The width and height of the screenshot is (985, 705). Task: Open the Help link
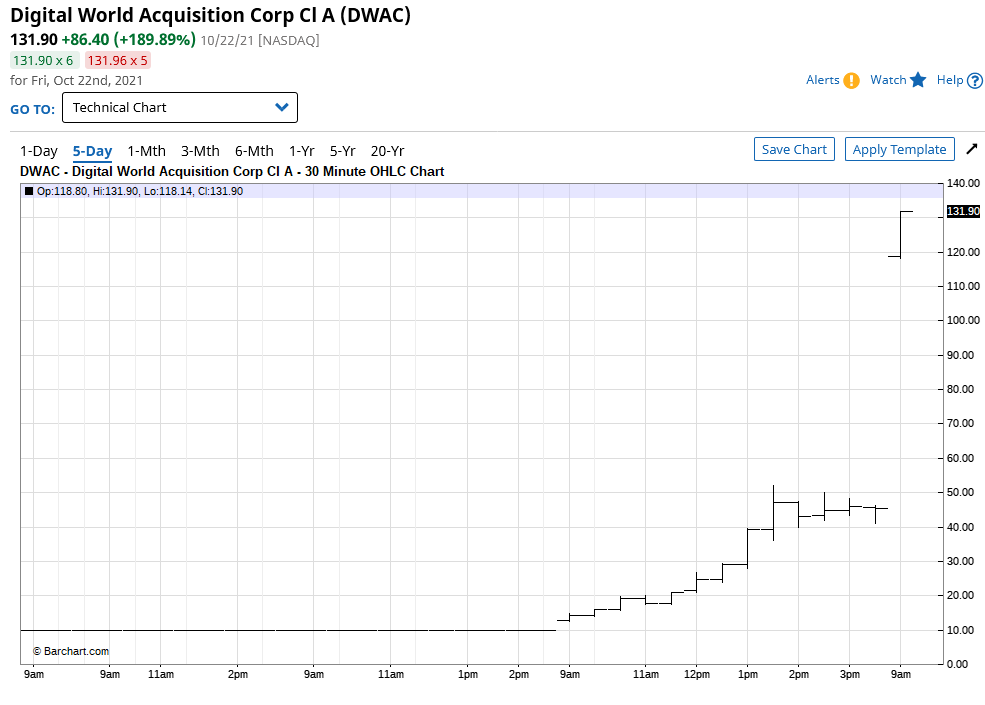pyautogui.click(x=950, y=80)
